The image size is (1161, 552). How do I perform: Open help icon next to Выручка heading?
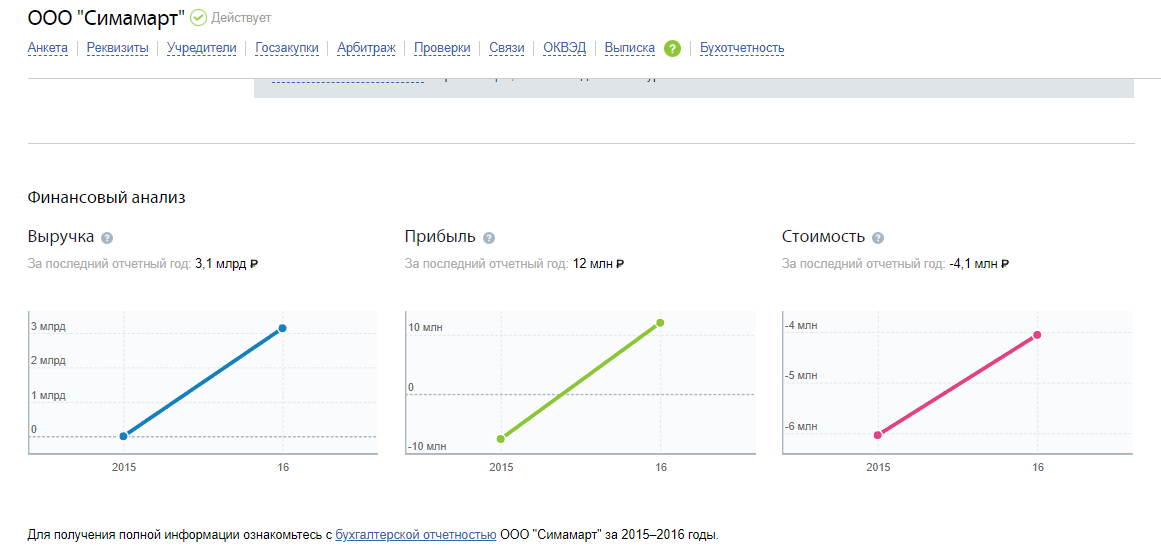107,238
